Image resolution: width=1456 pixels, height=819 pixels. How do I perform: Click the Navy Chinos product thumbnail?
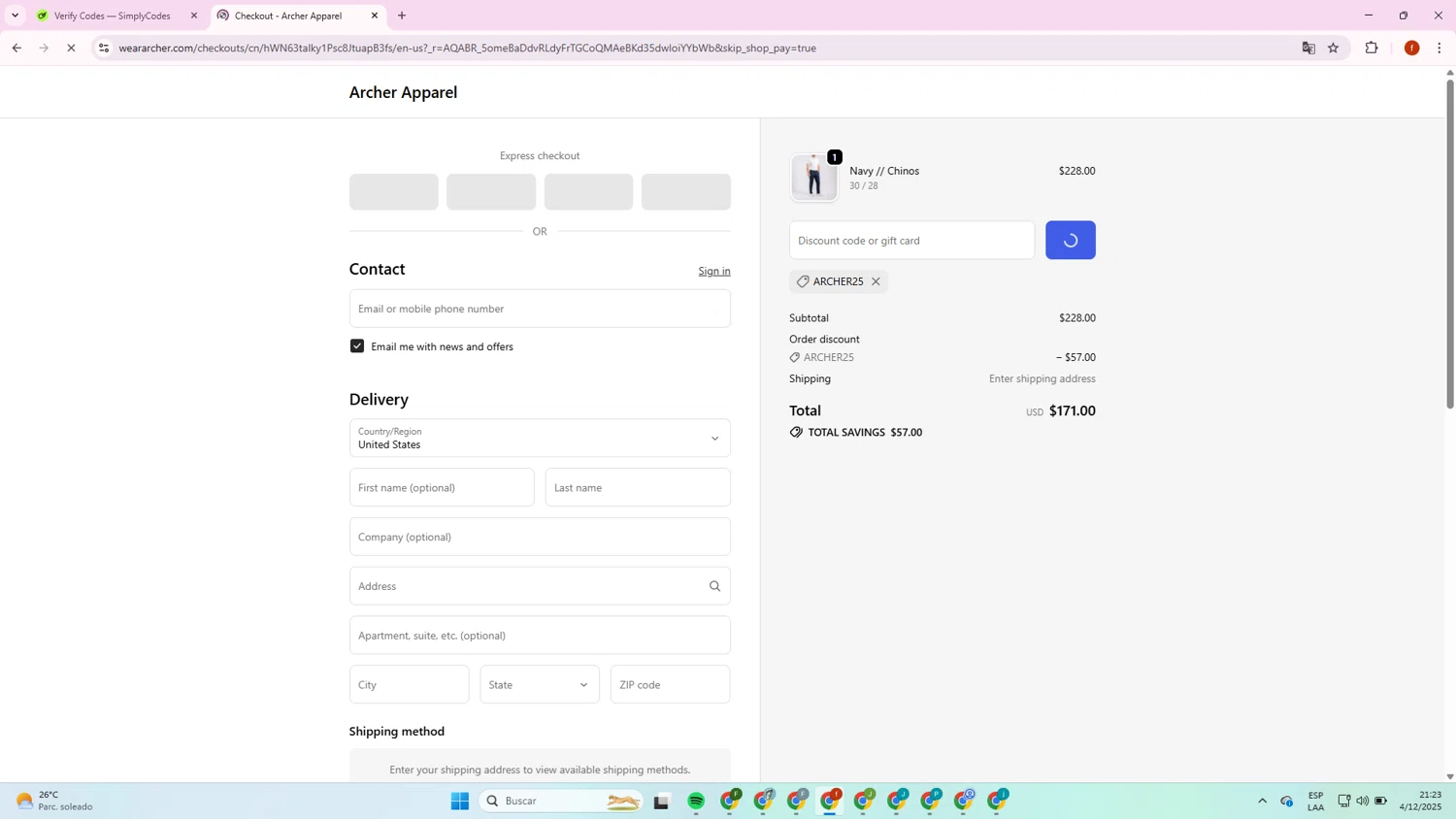coord(813,178)
